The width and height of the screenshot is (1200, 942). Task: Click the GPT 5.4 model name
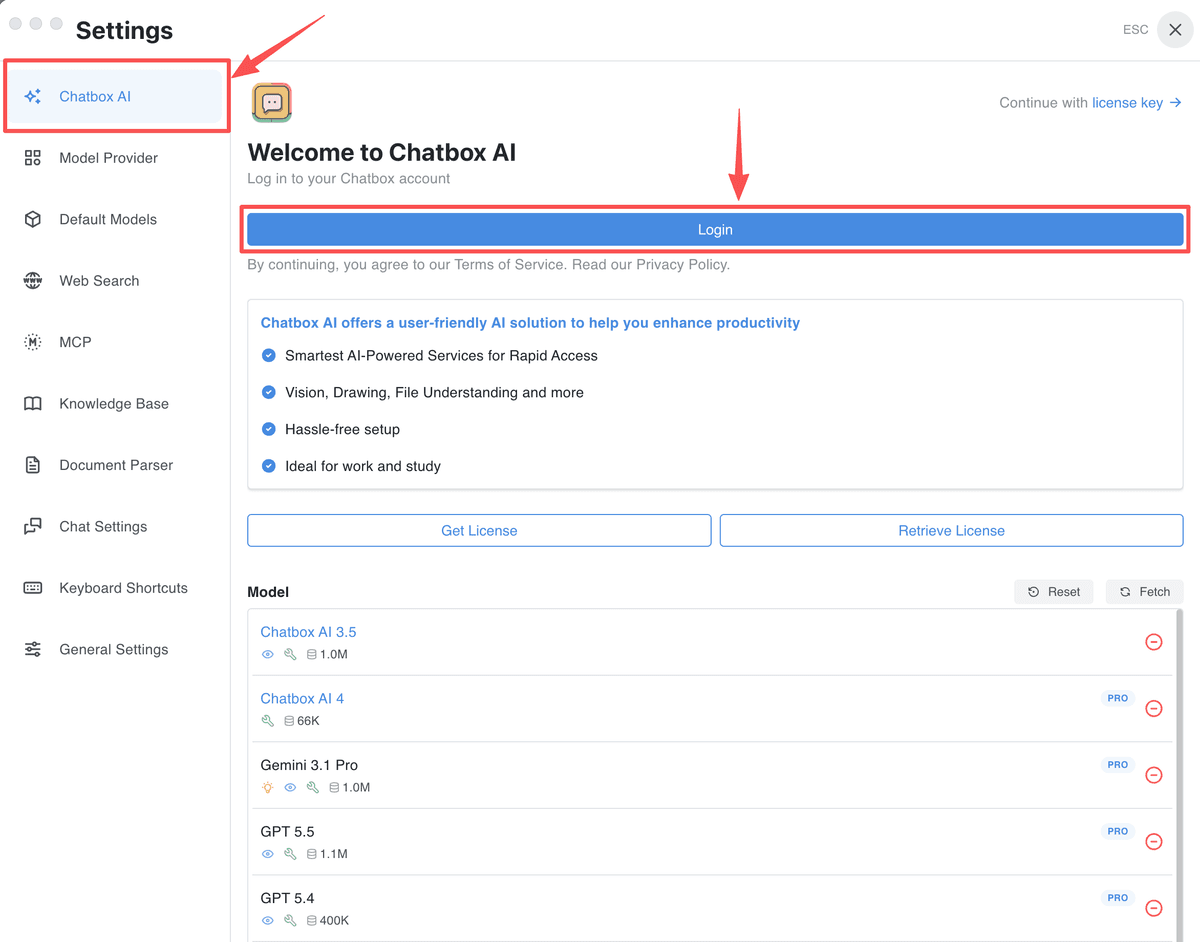(x=287, y=898)
